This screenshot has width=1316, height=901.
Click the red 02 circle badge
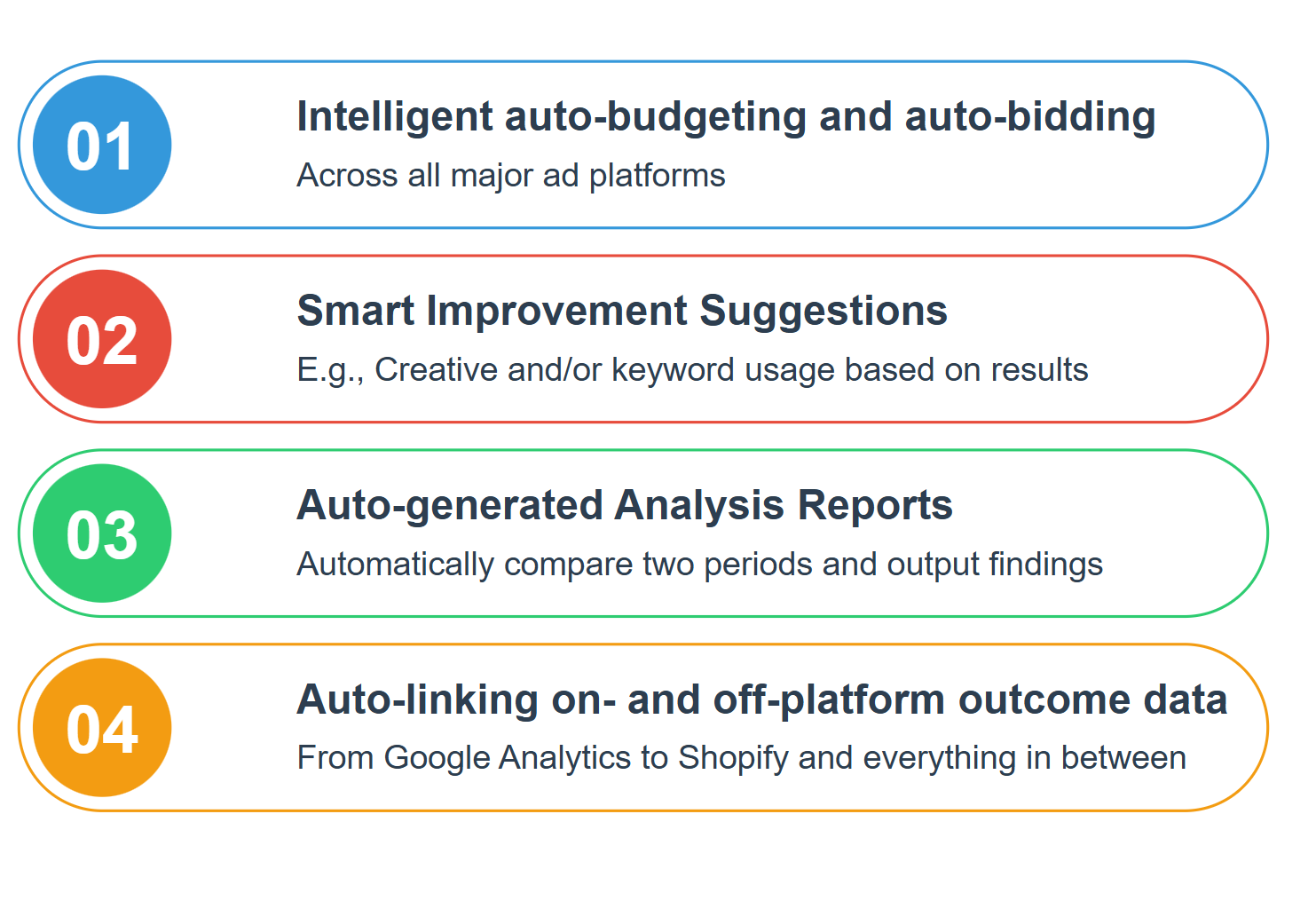(102, 339)
